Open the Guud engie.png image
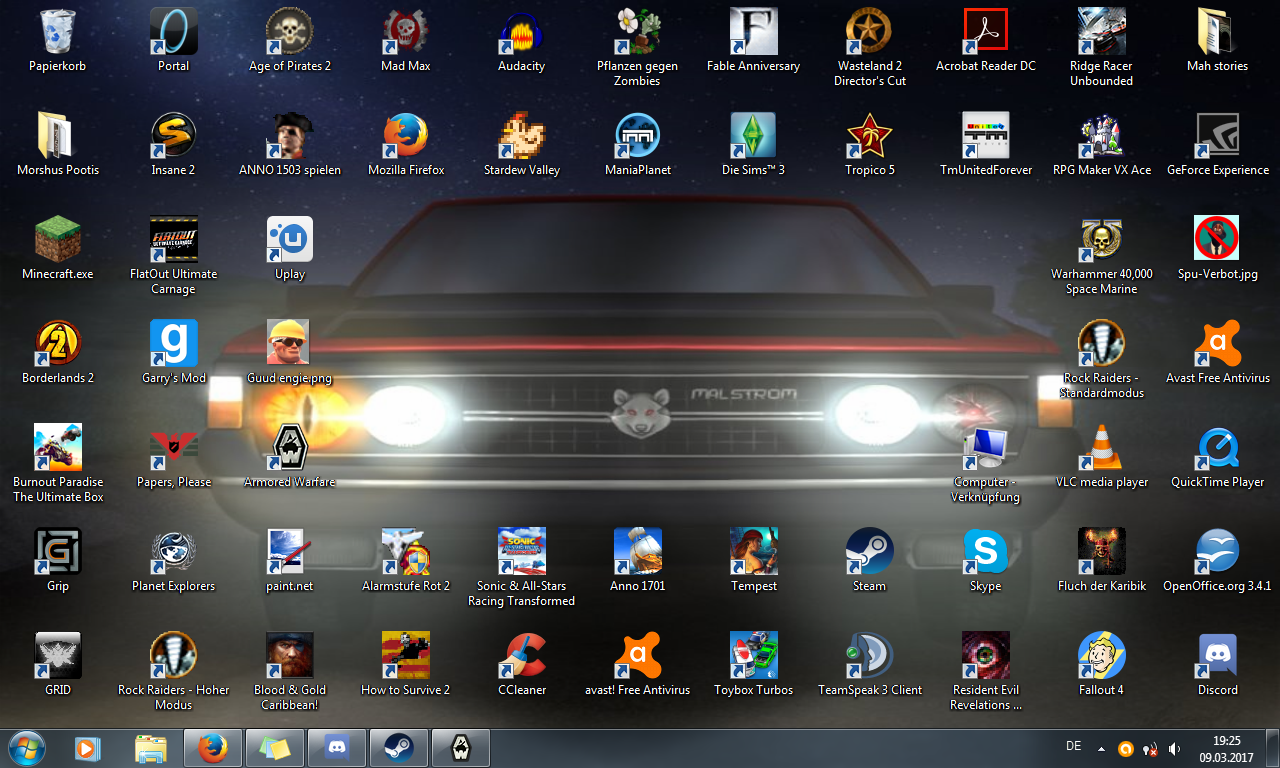Screen dimensions: 1280x768 [290, 344]
